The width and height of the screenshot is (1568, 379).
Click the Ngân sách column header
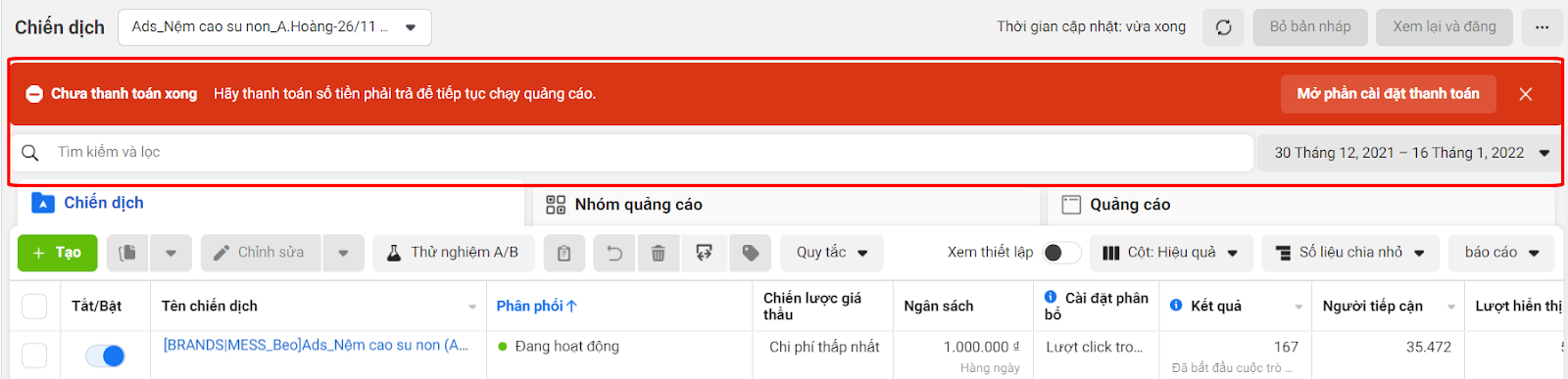point(939,307)
